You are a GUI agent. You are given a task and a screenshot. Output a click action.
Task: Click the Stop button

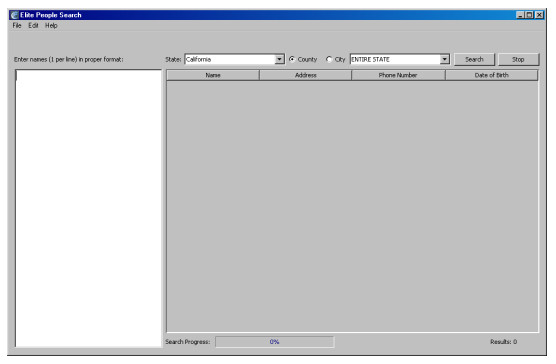point(518,59)
